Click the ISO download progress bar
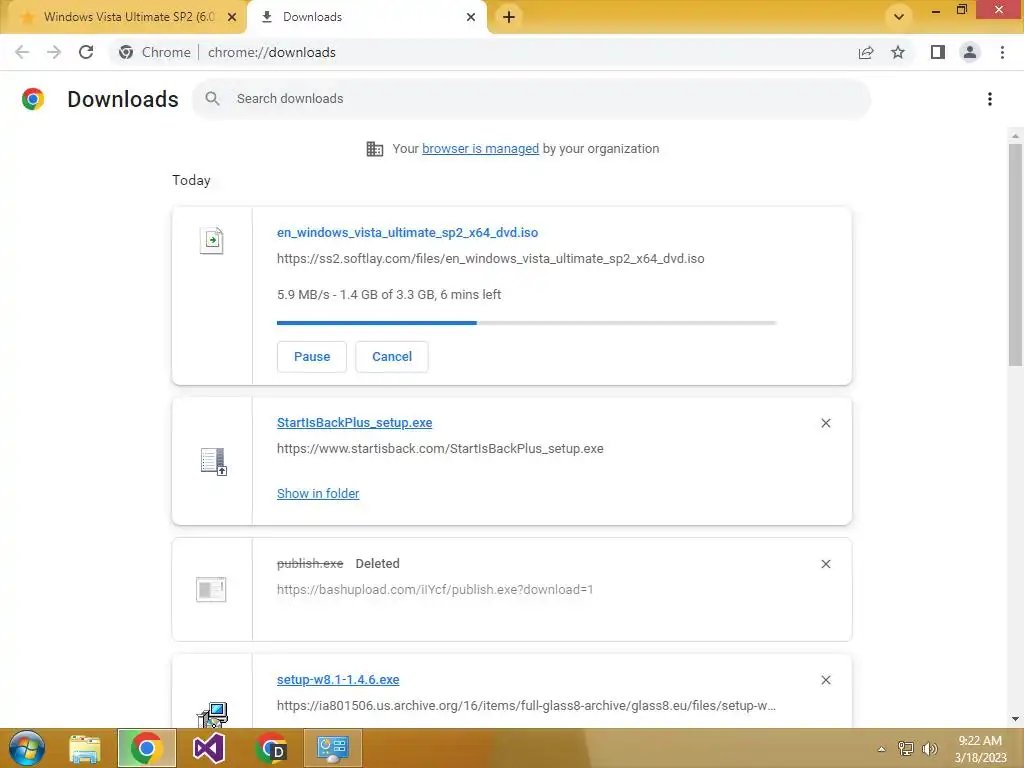The width and height of the screenshot is (1024, 768). (x=526, y=323)
